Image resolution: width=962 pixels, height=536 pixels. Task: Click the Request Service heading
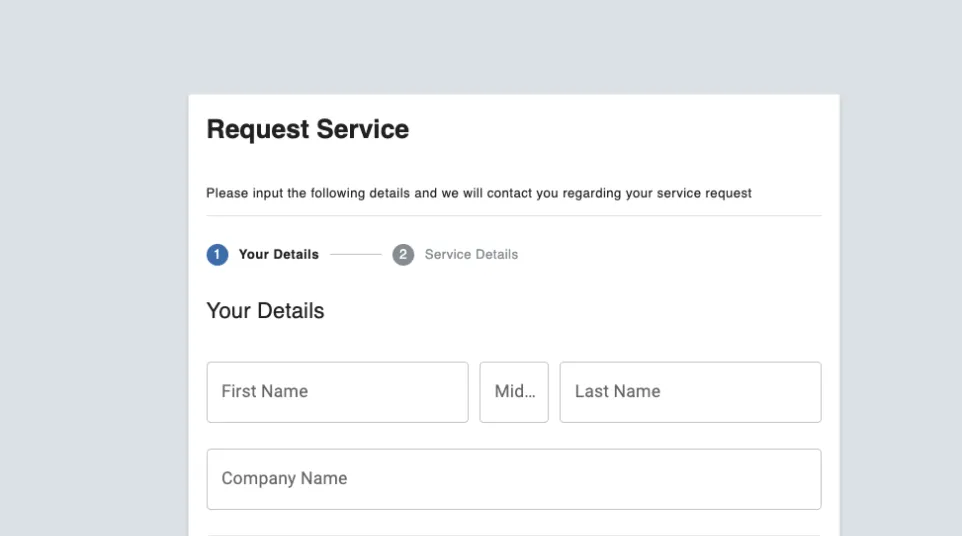pyautogui.click(x=307, y=129)
